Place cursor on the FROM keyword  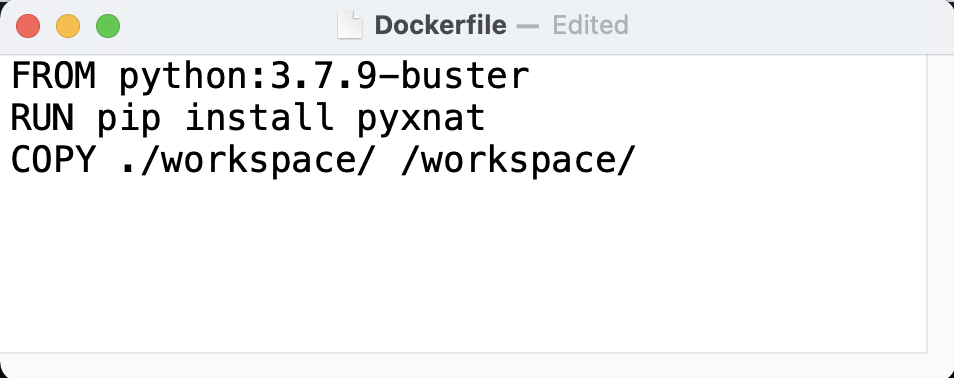[54, 77]
